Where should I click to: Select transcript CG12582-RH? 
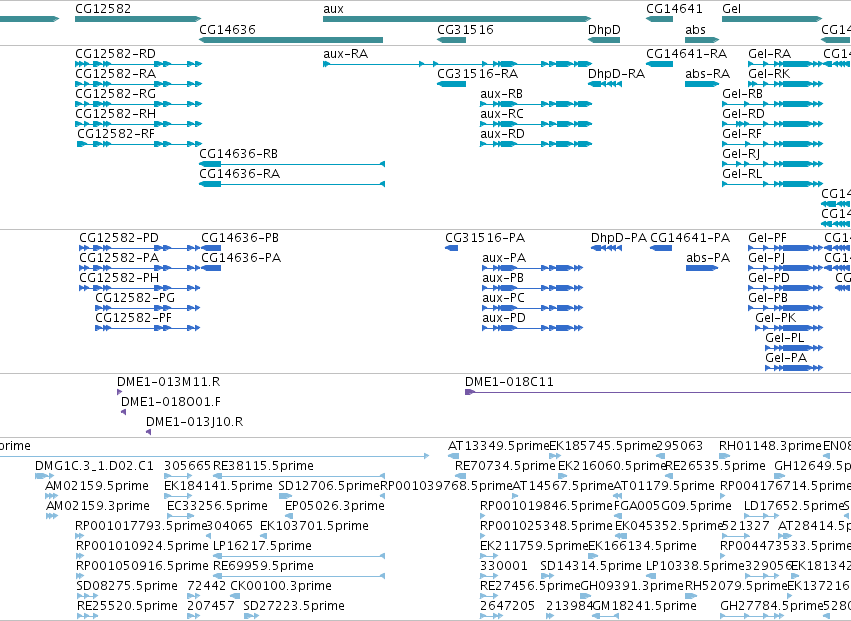tap(138, 124)
